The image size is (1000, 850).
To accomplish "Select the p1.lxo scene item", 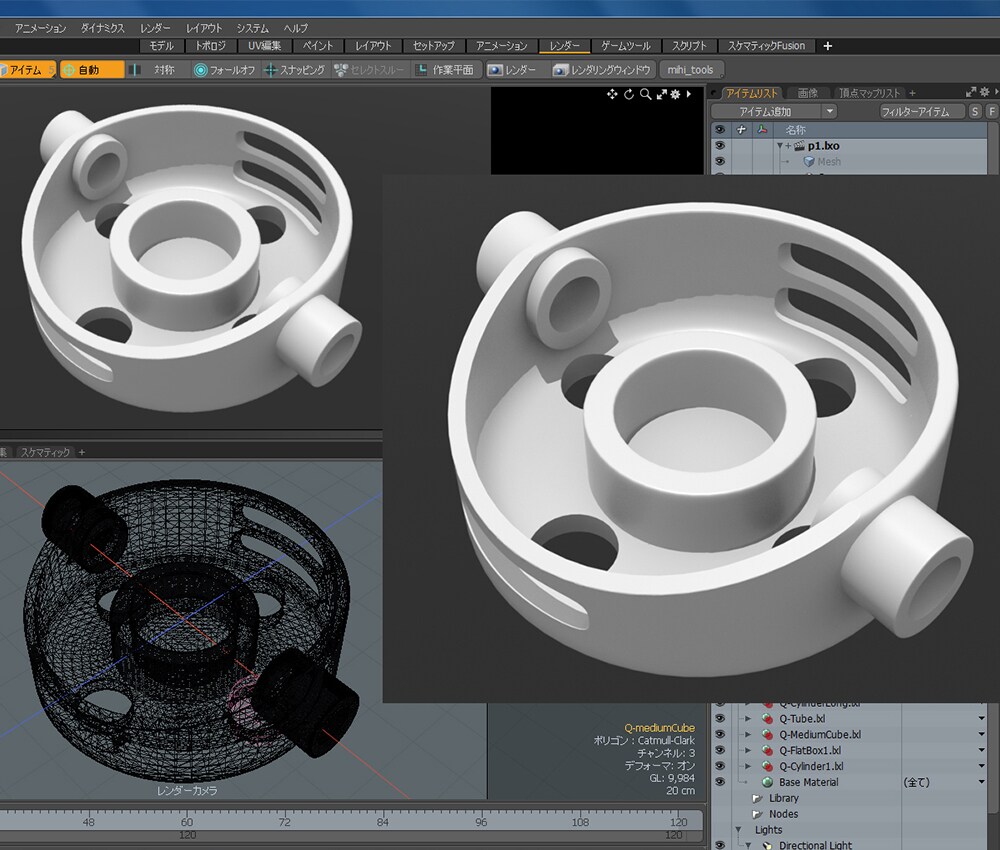I will click(x=823, y=146).
